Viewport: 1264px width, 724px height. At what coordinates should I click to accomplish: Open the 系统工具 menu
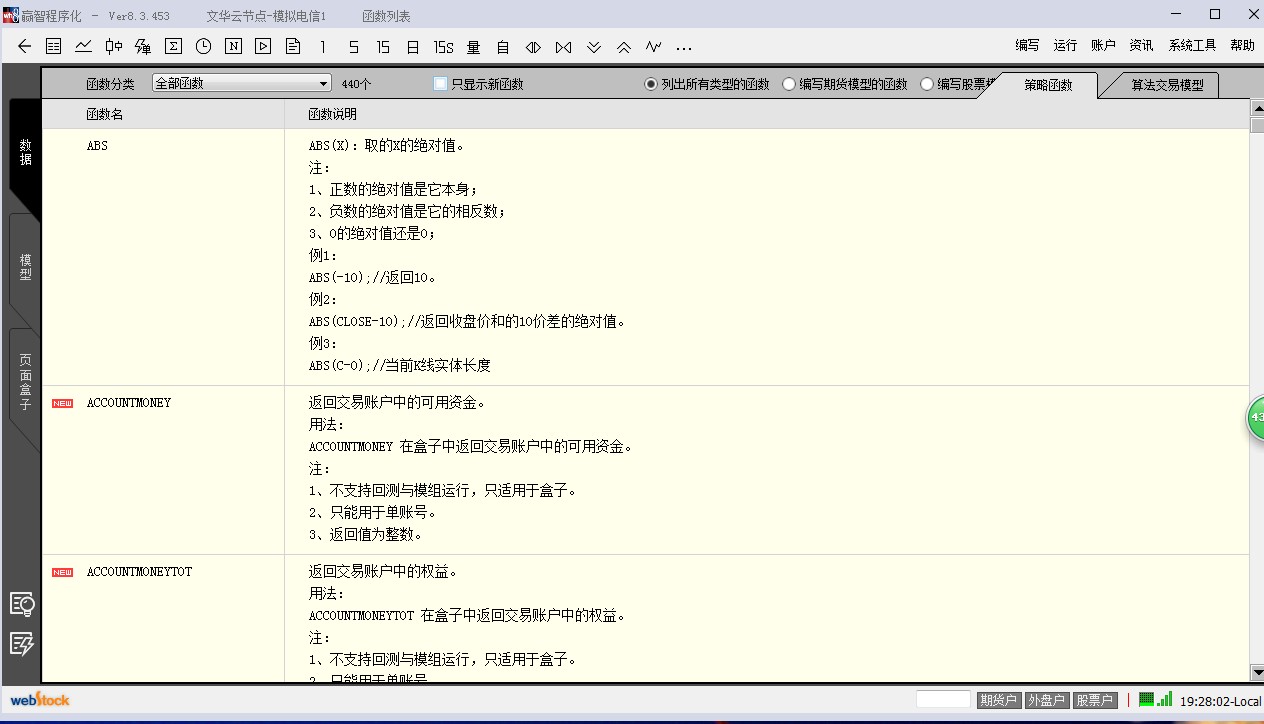[x=1192, y=45]
